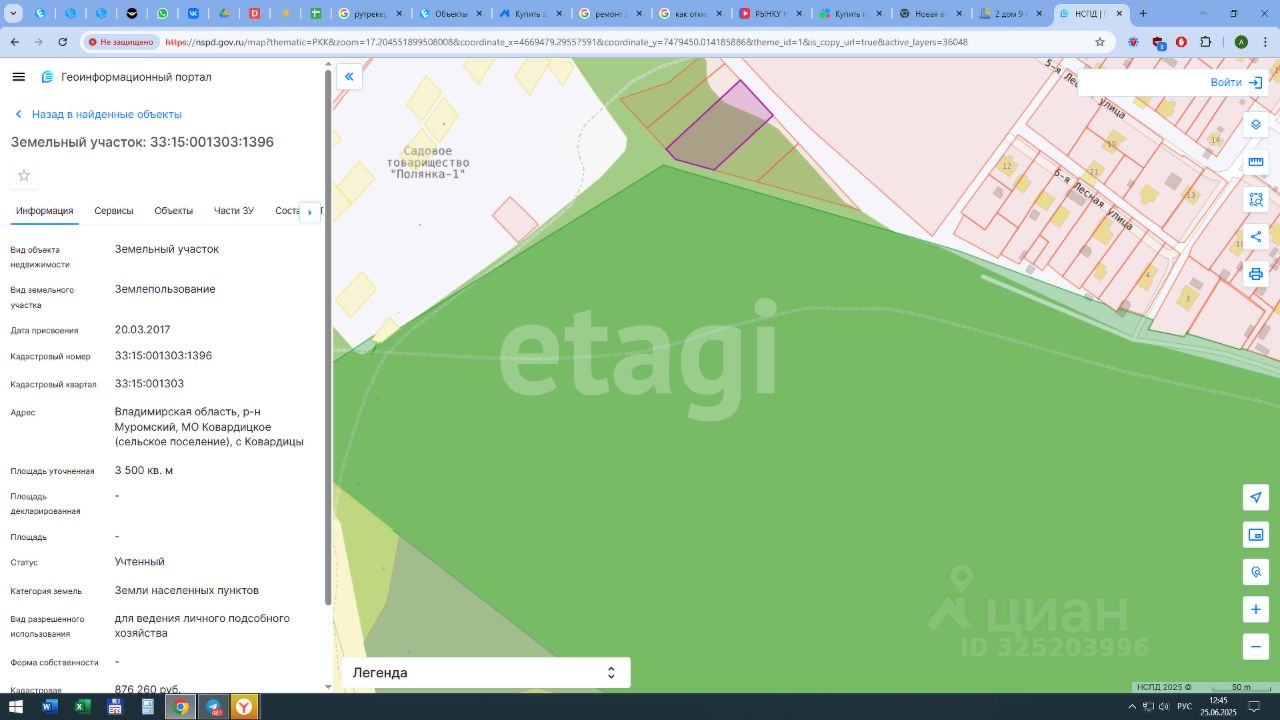
Task: Share the map link
Action: pyautogui.click(x=1256, y=237)
